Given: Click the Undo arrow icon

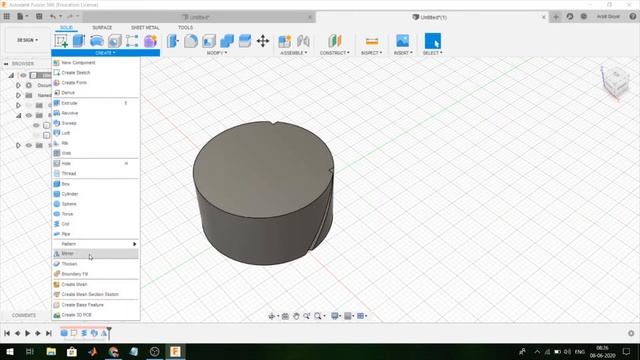Looking at the screenshot, I should [x=53, y=16].
